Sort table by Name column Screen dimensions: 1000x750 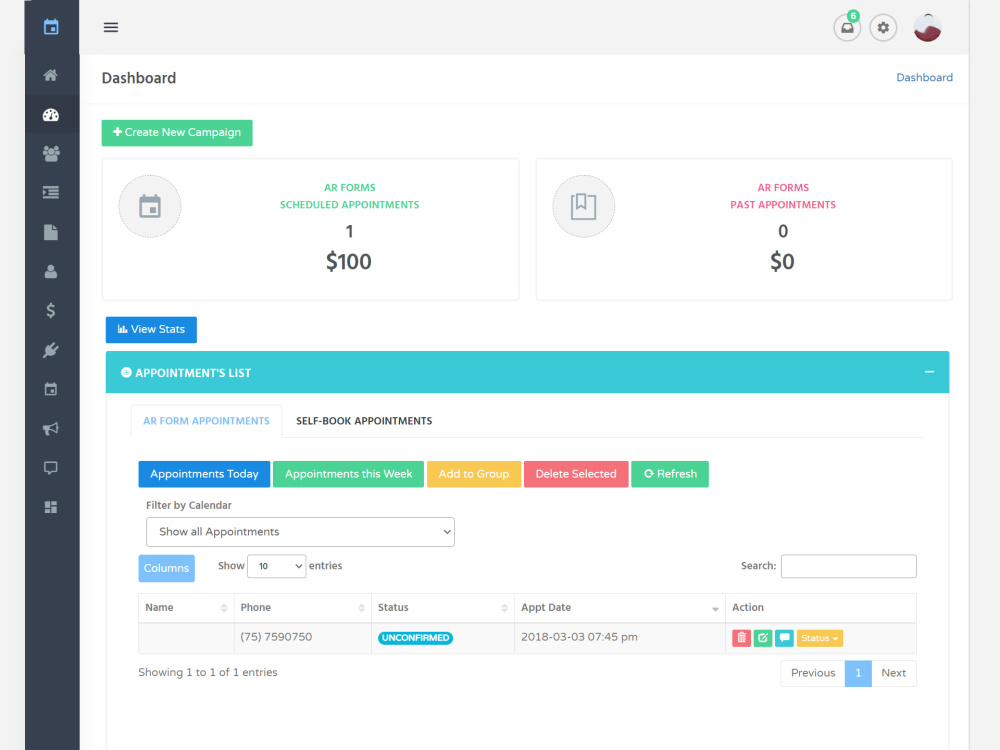click(186, 608)
